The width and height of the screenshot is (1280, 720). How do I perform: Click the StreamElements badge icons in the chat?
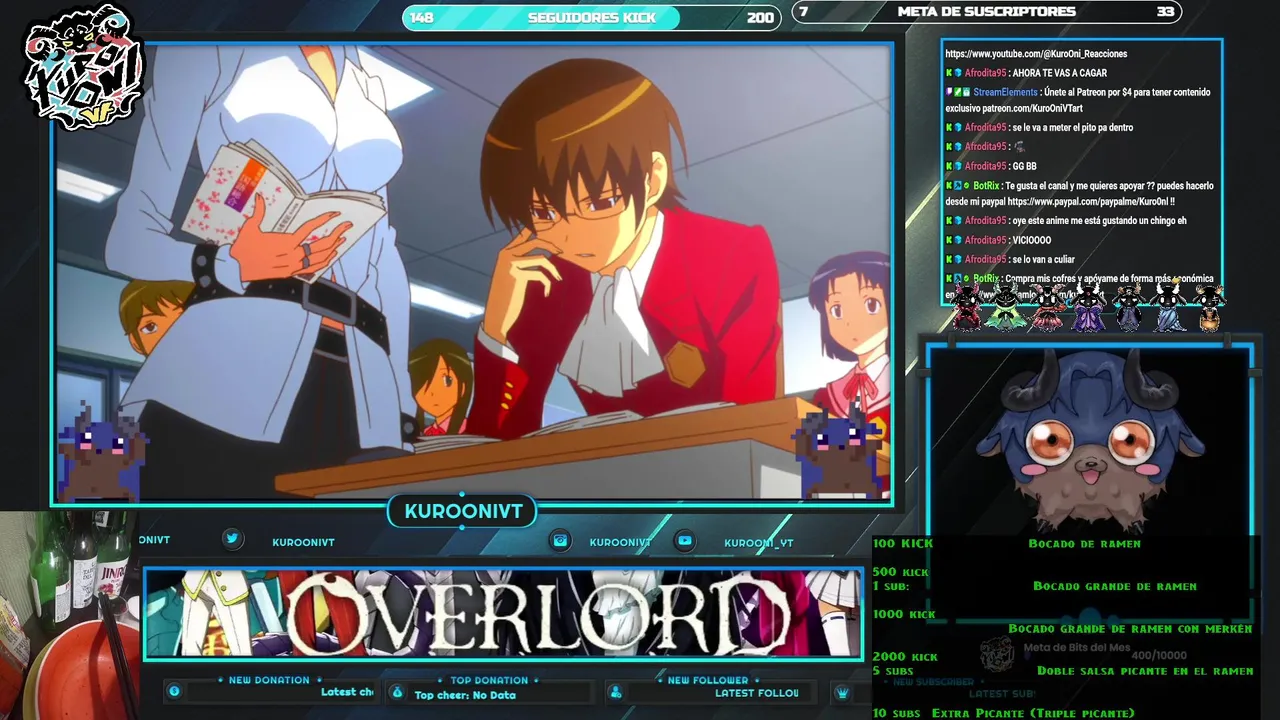pos(957,92)
